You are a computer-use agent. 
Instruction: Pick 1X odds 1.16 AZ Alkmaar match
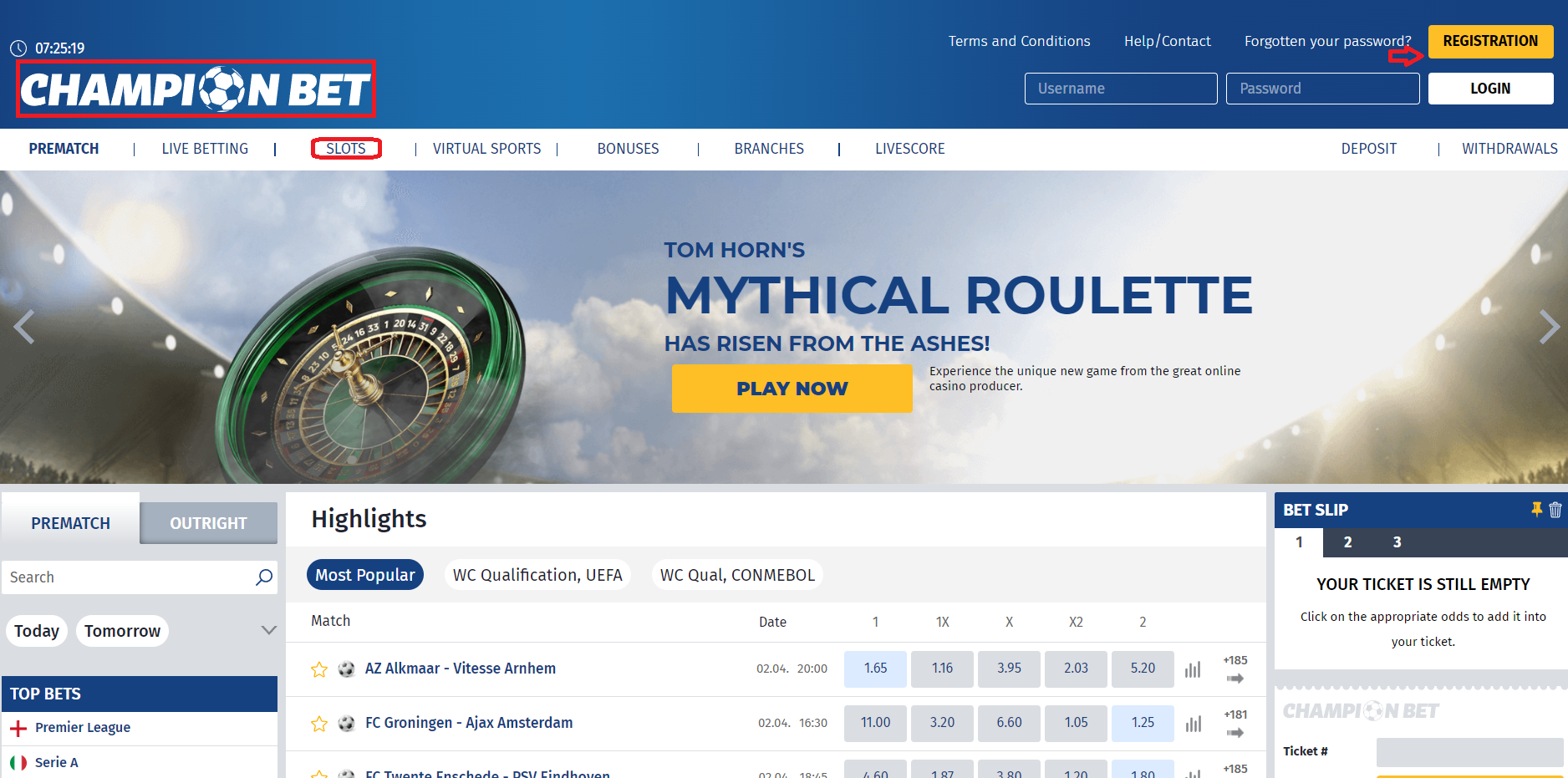942,669
